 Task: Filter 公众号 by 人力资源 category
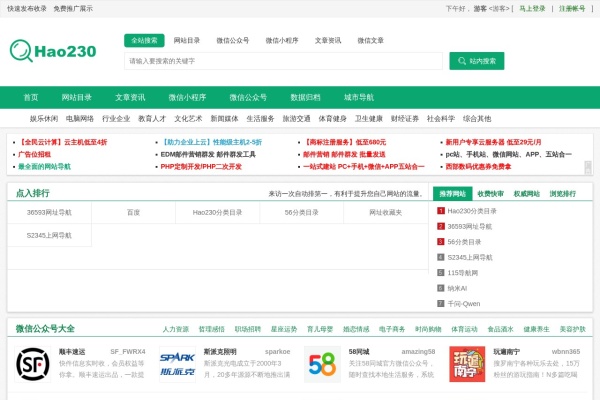click(176, 329)
